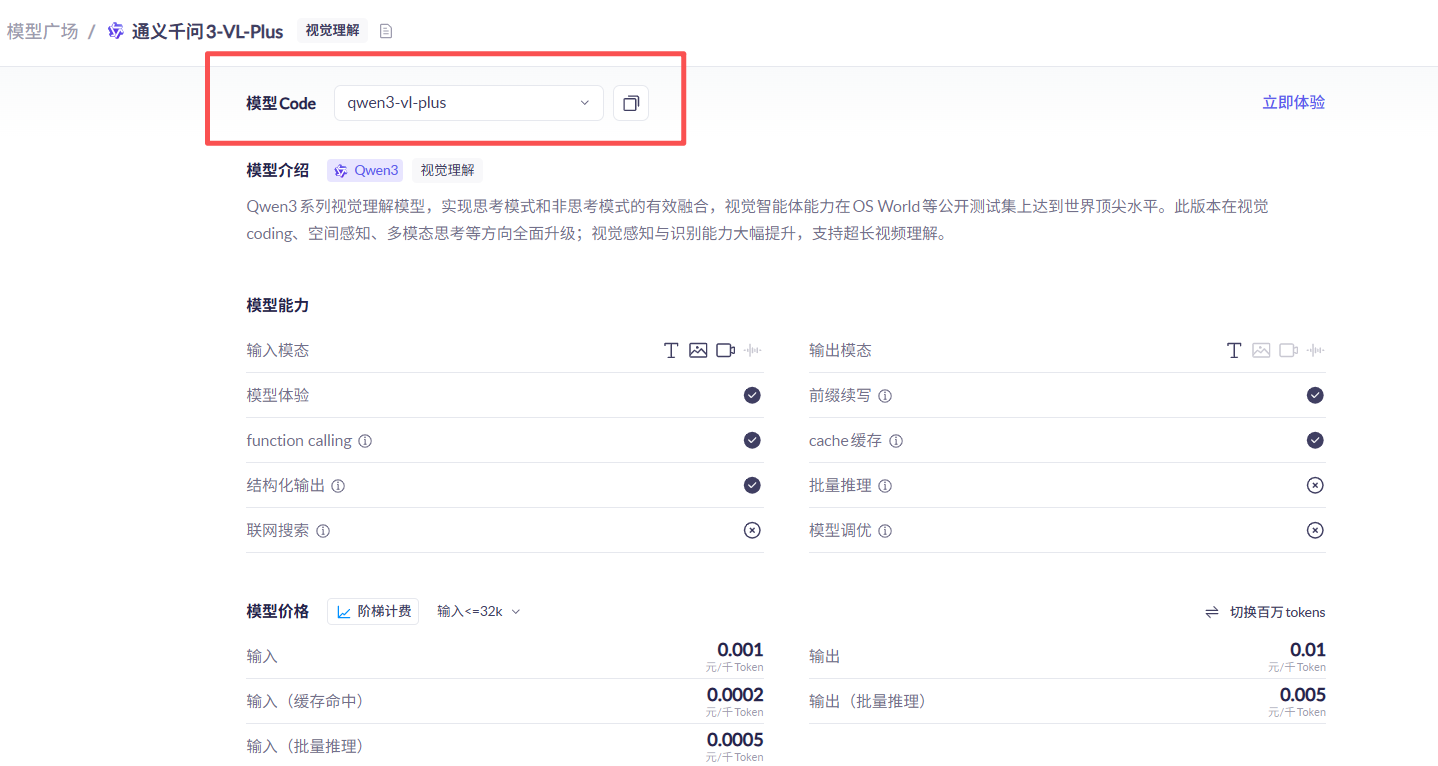Click the 模型价格 section heading
This screenshot has height=766, width=1438.
[278, 611]
